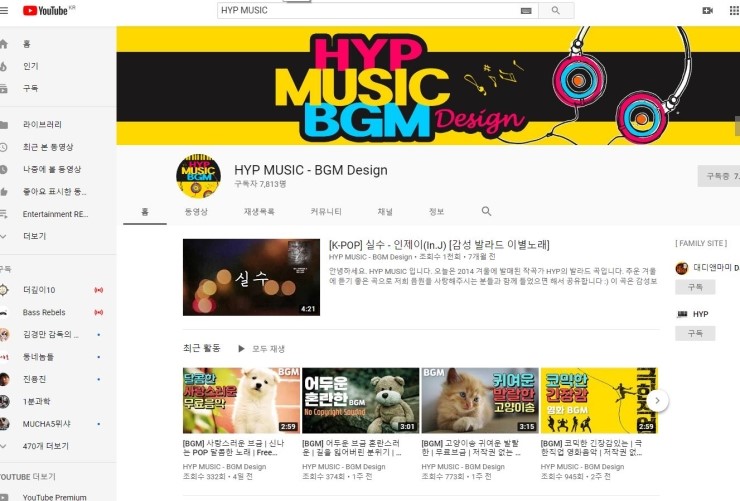Viewport: 740px width, 501px height.
Task: Open the white puppy BGM thumbnail
Action: 241,401
